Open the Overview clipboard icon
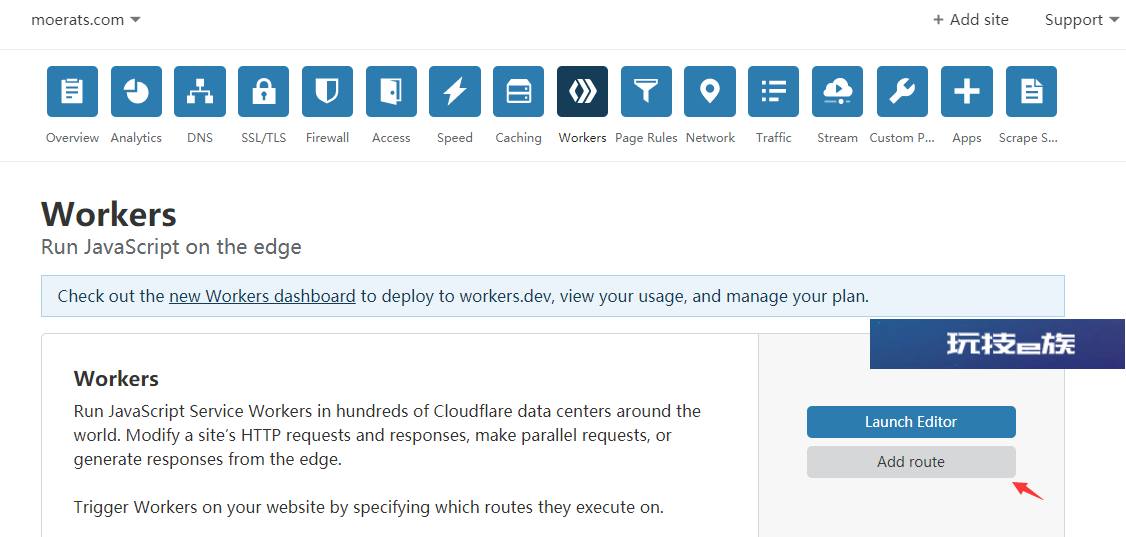 pyautogui.click(x=72, y=91)
